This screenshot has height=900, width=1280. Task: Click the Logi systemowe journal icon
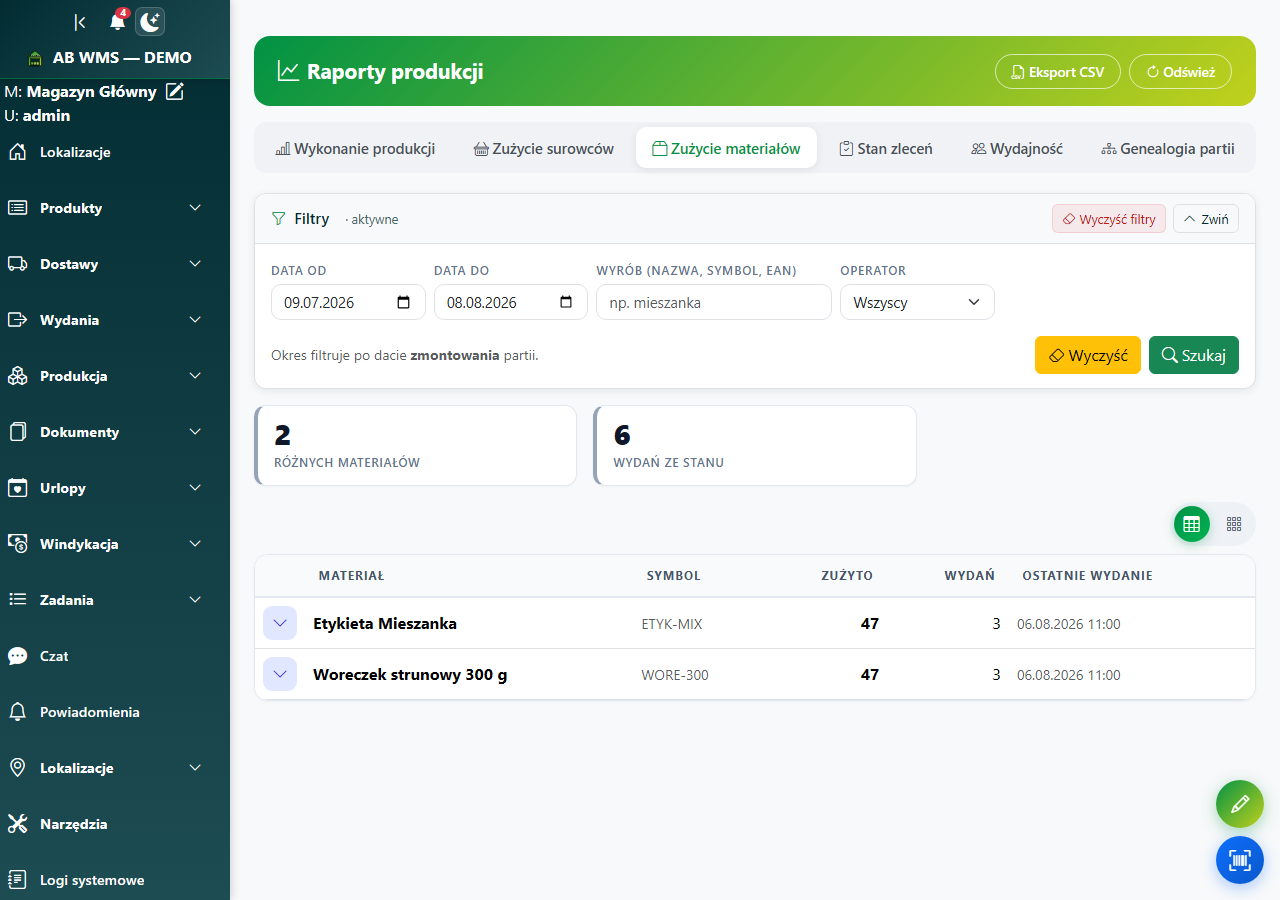17,880
